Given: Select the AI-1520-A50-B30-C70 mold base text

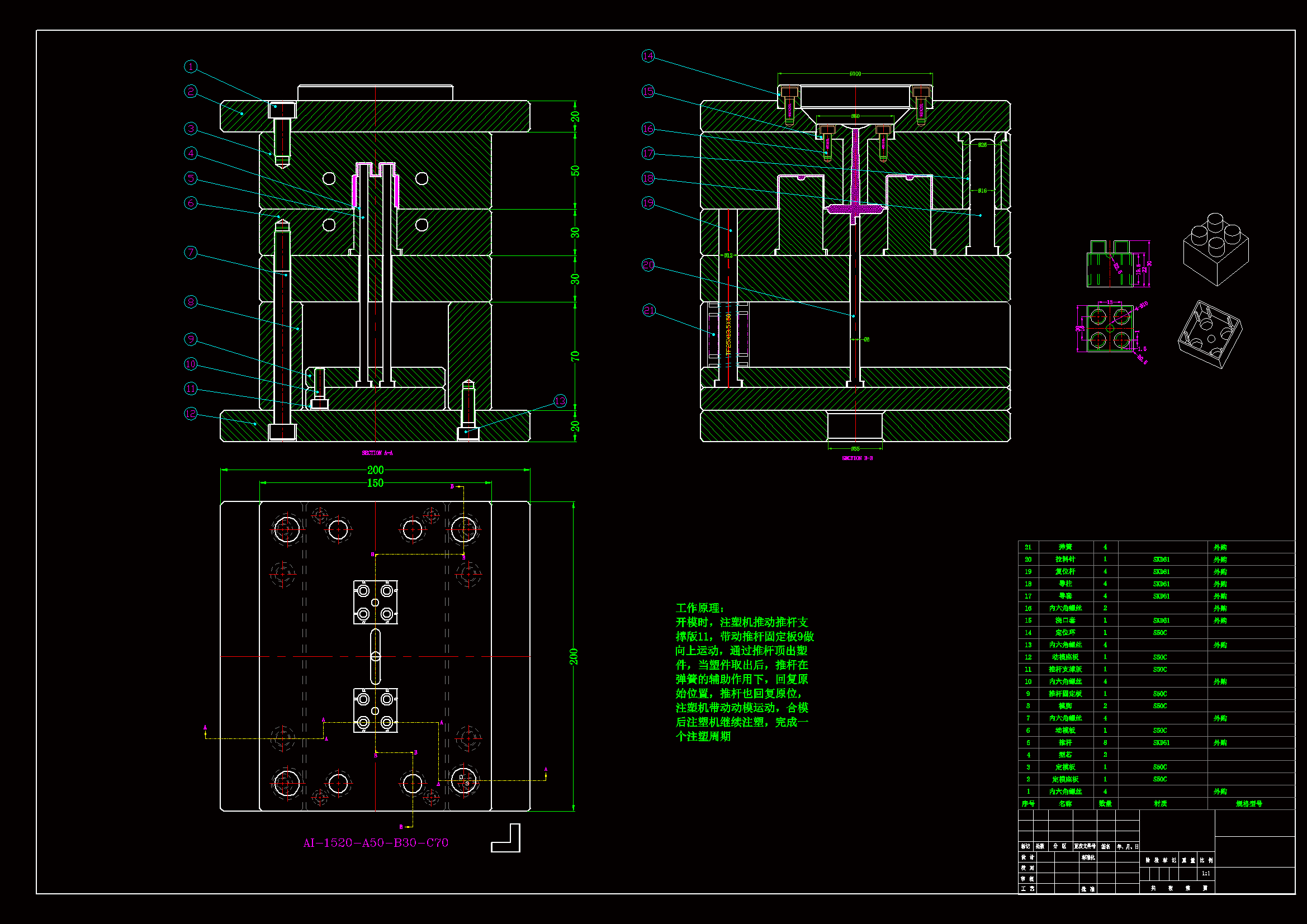Looking at the screenshot, I should pyautogui.click(x=376, y=842).
